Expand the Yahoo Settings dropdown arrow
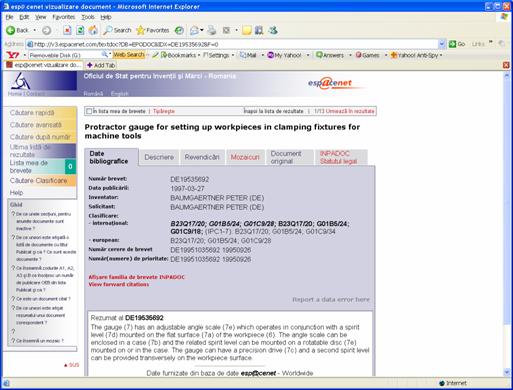Image resolution: width=513 pixels, height=390 pixels. 233,55
